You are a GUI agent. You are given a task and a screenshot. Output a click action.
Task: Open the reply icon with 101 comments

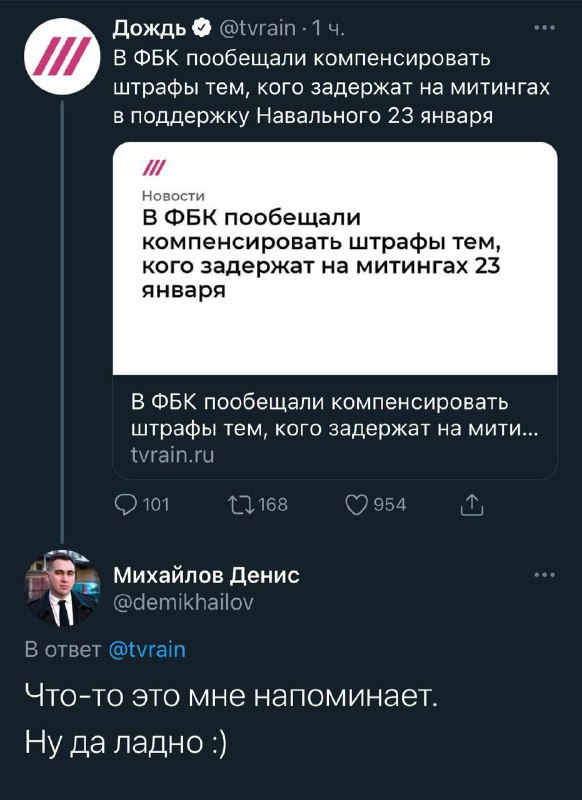click(x=125, y=505)
